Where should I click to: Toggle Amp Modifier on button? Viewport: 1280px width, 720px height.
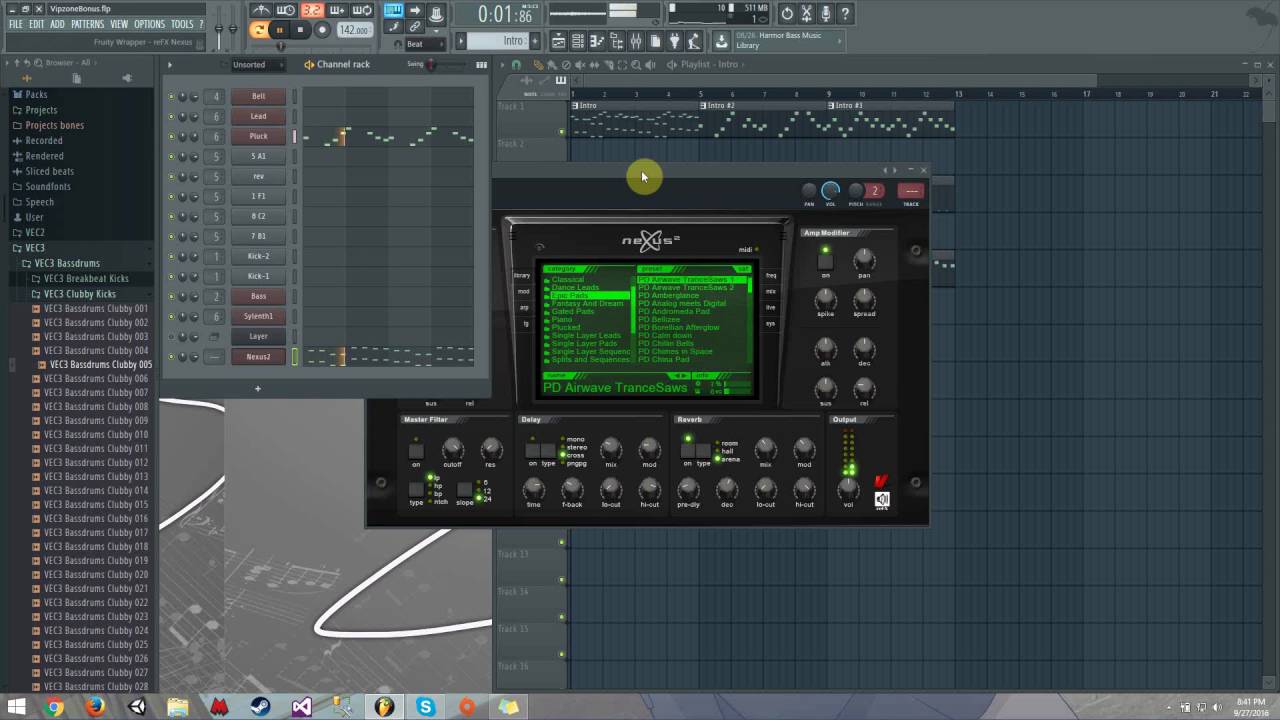[825, 262]
